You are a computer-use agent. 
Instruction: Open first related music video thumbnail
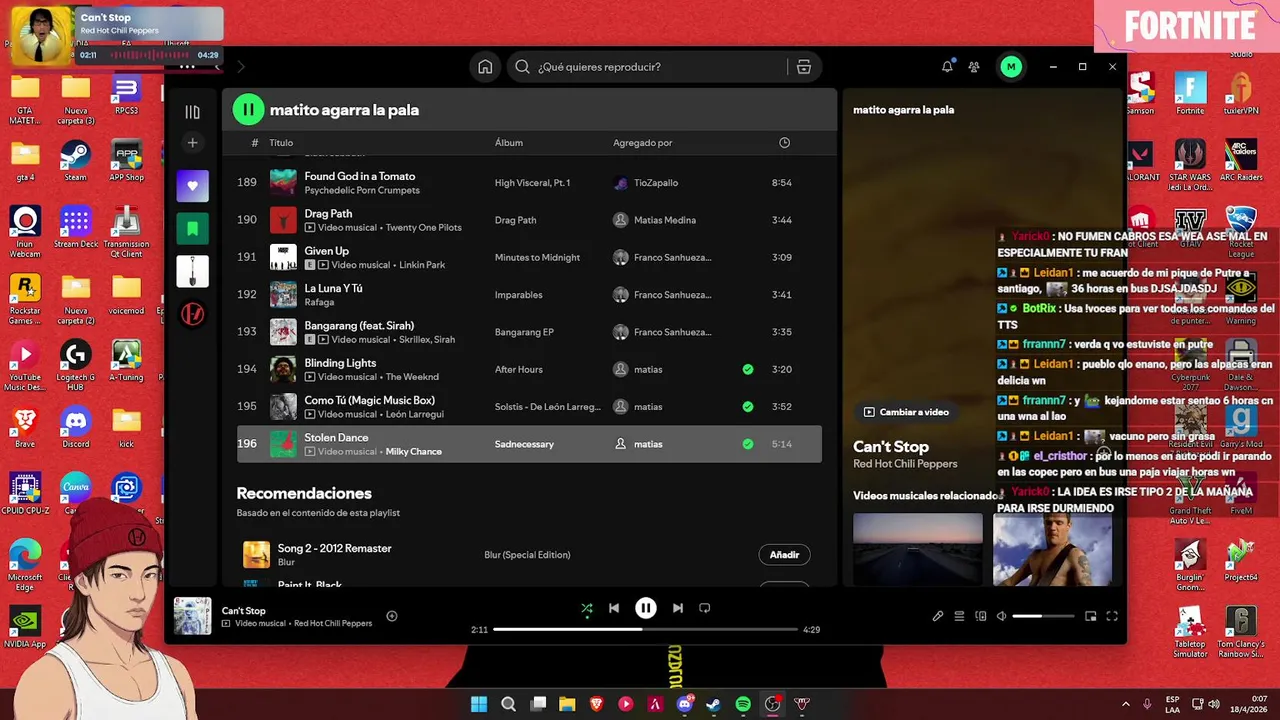(918, 549)
